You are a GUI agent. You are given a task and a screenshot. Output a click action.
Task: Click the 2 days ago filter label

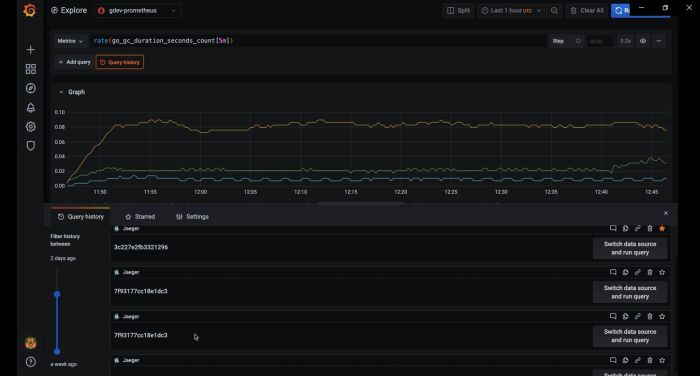63,258
